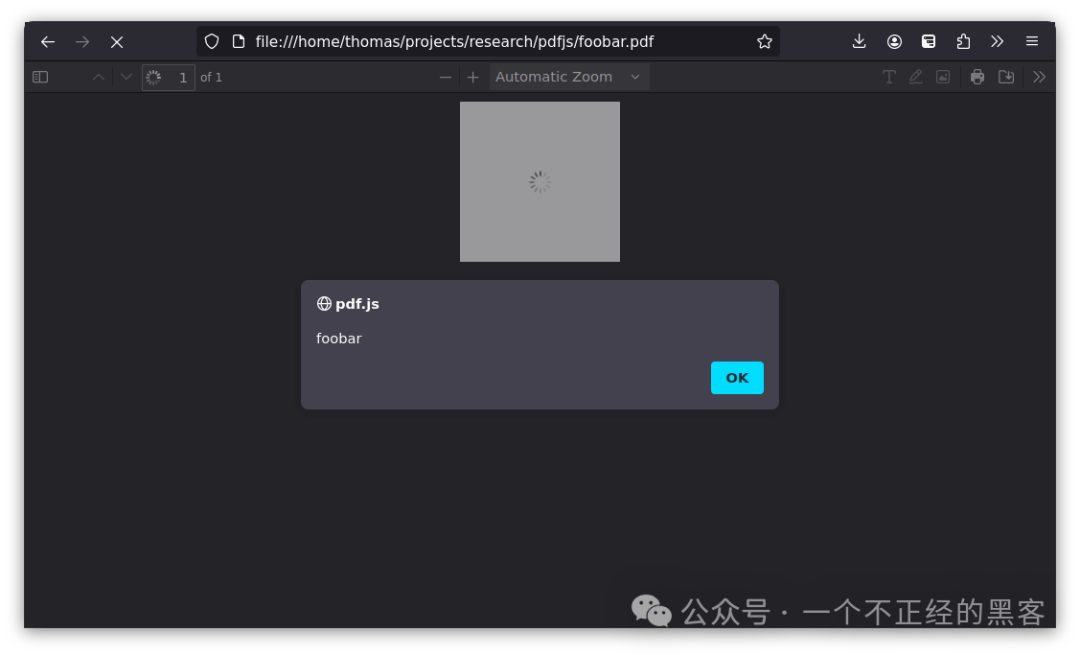Click the address bar URL

(454, 41)
